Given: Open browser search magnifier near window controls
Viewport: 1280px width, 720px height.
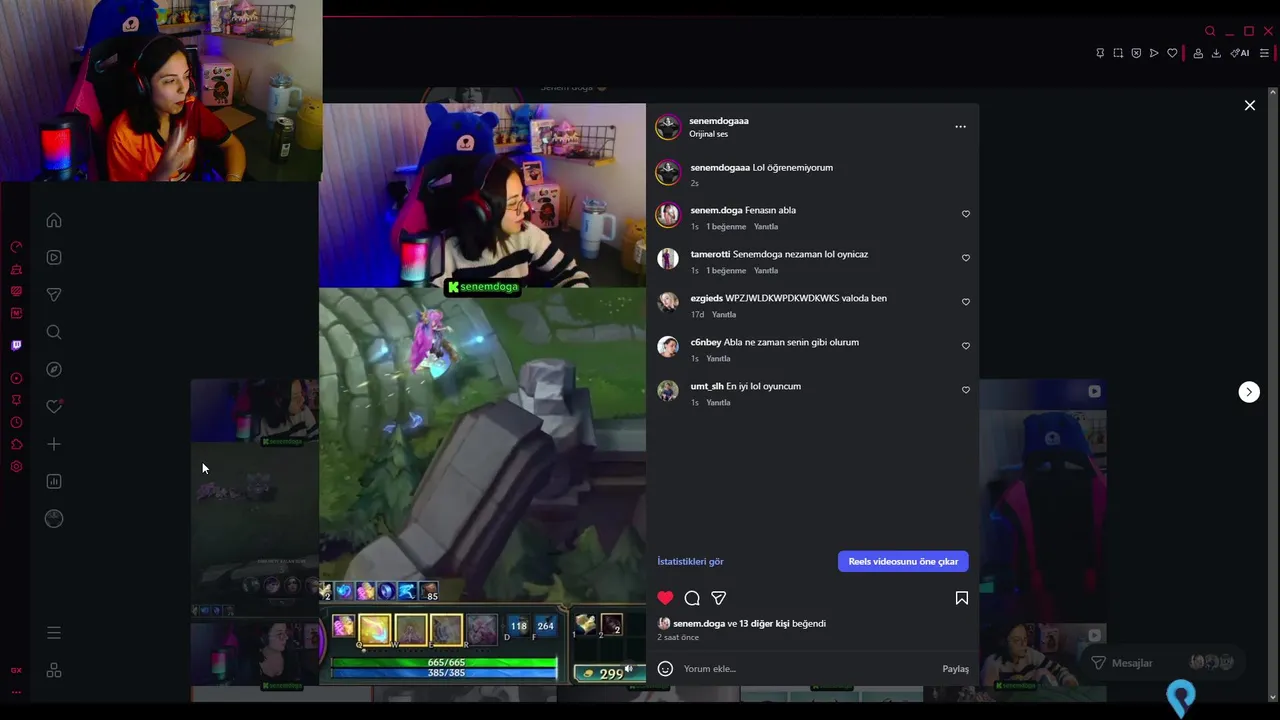Looking at the screenshot, I should click(x=1210, y=31).
